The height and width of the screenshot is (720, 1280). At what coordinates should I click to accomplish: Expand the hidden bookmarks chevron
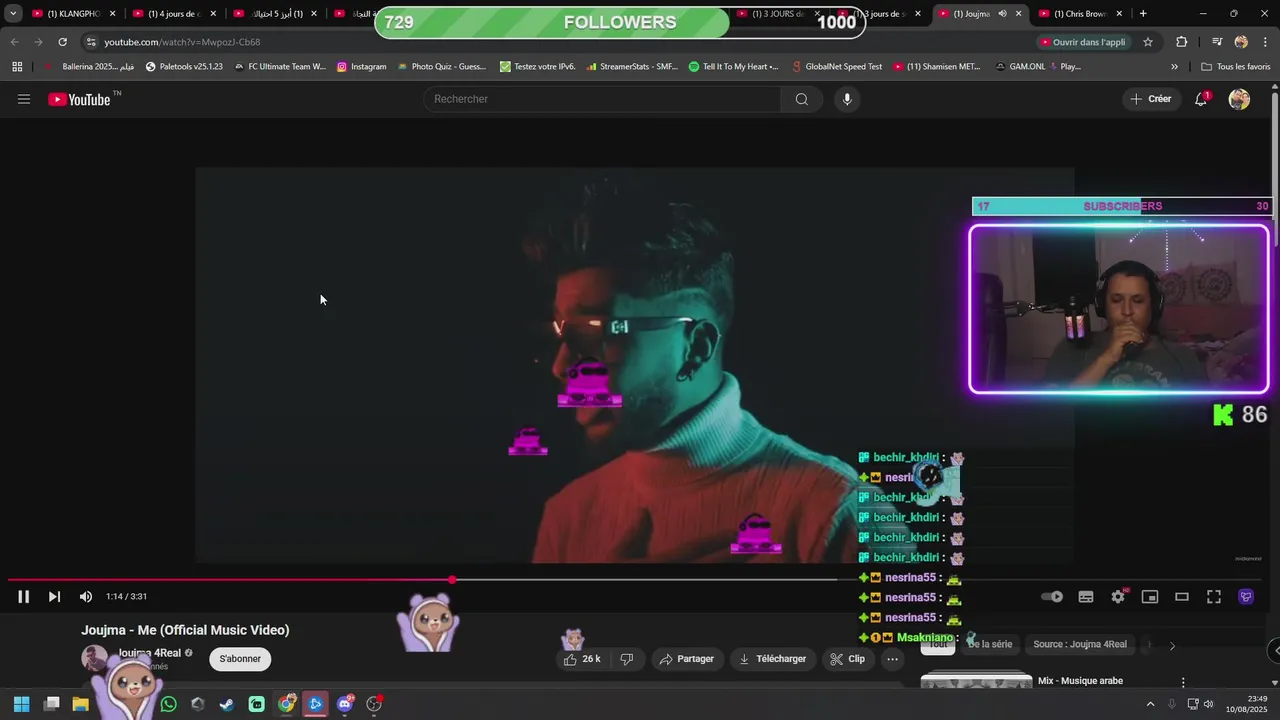pyautogui.click(x=1174, y=67)
